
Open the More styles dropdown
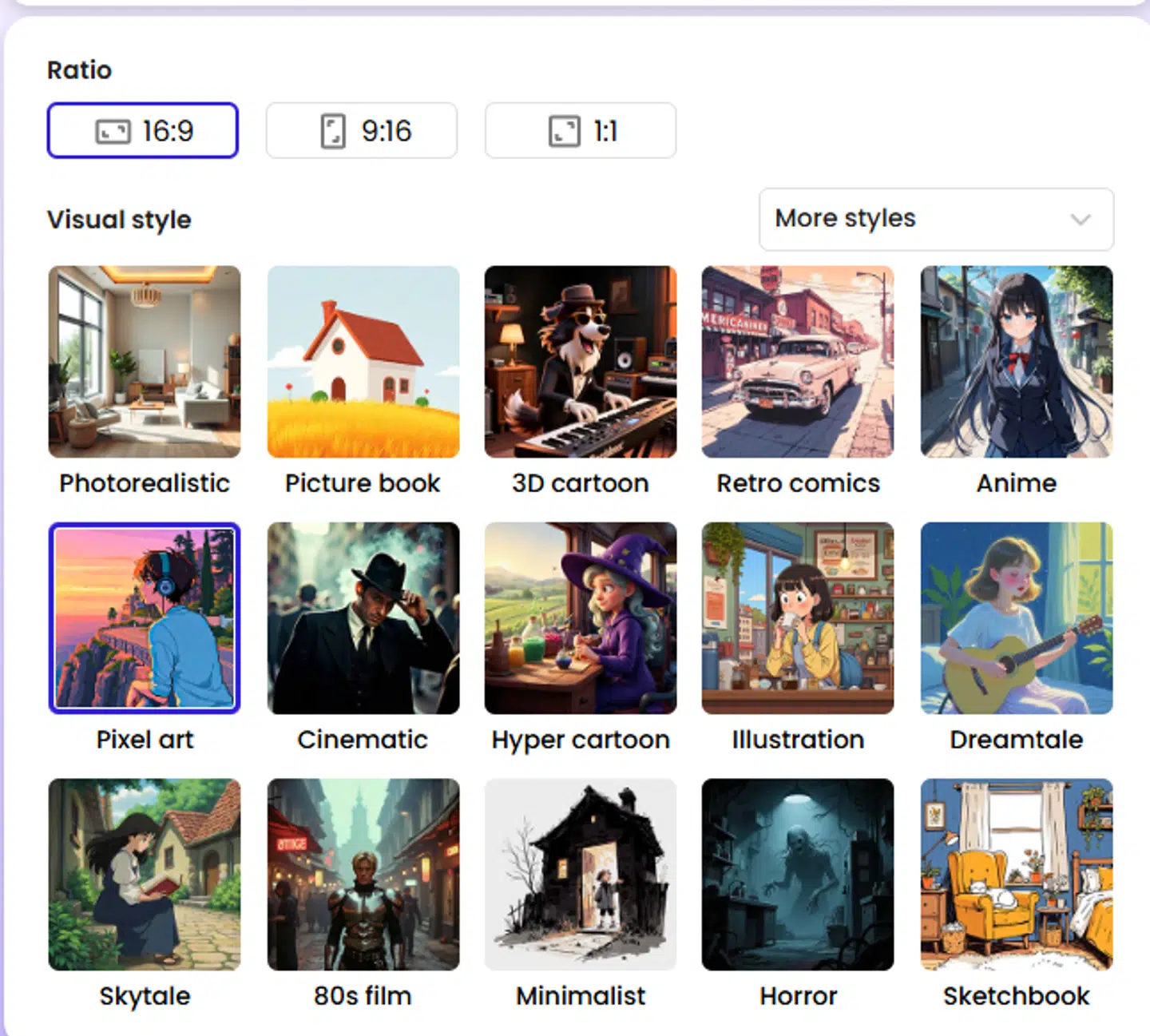(935, 219)
